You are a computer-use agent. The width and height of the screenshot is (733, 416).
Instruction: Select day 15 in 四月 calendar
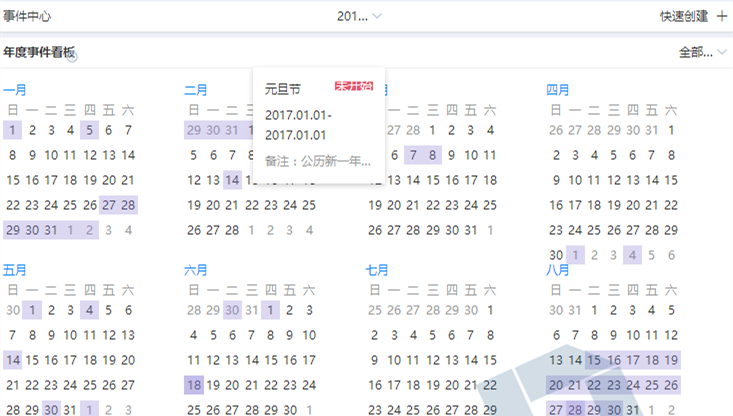point(671,180)
